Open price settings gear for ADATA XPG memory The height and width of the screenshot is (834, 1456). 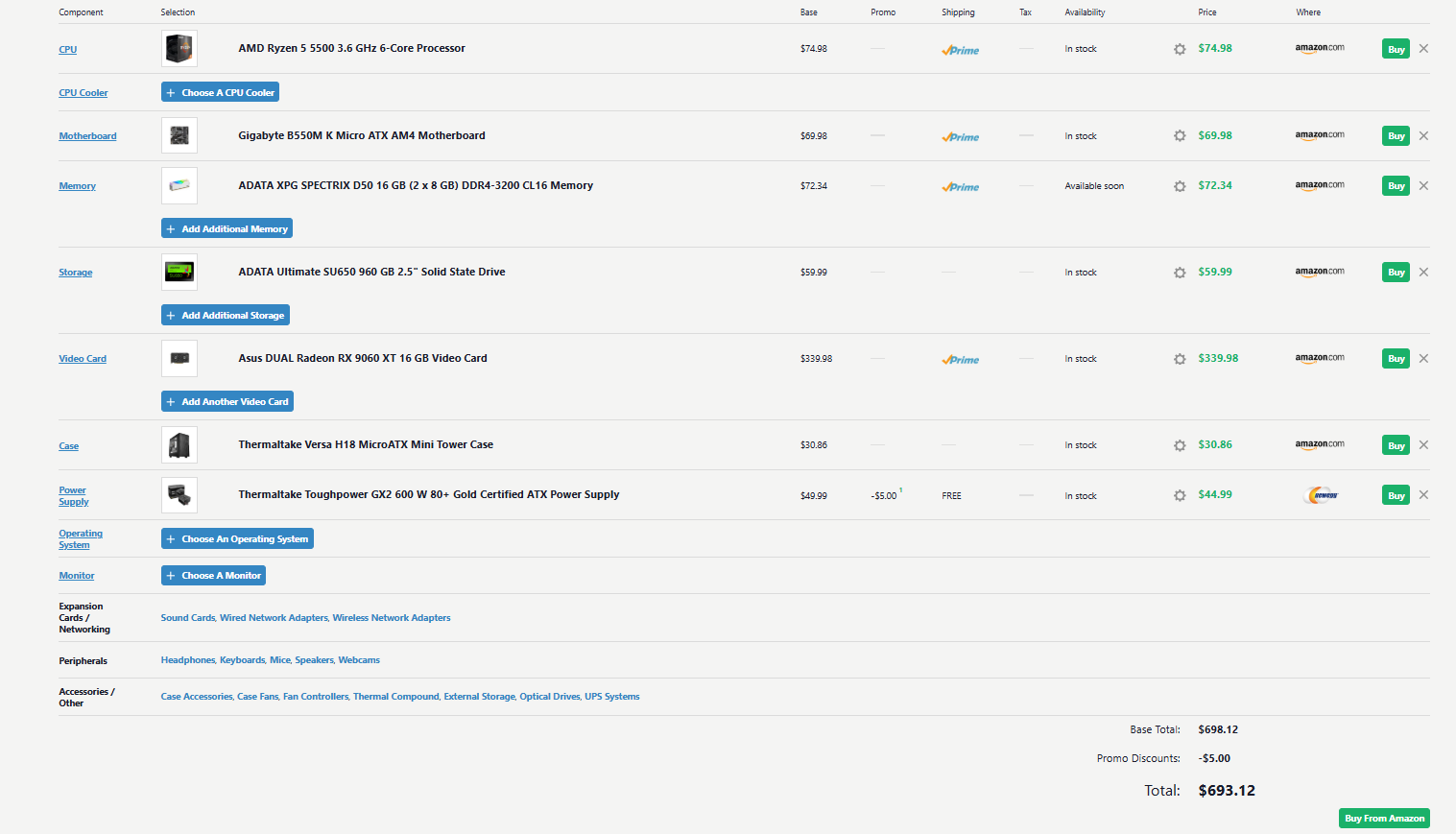[x=1180, y=186]
